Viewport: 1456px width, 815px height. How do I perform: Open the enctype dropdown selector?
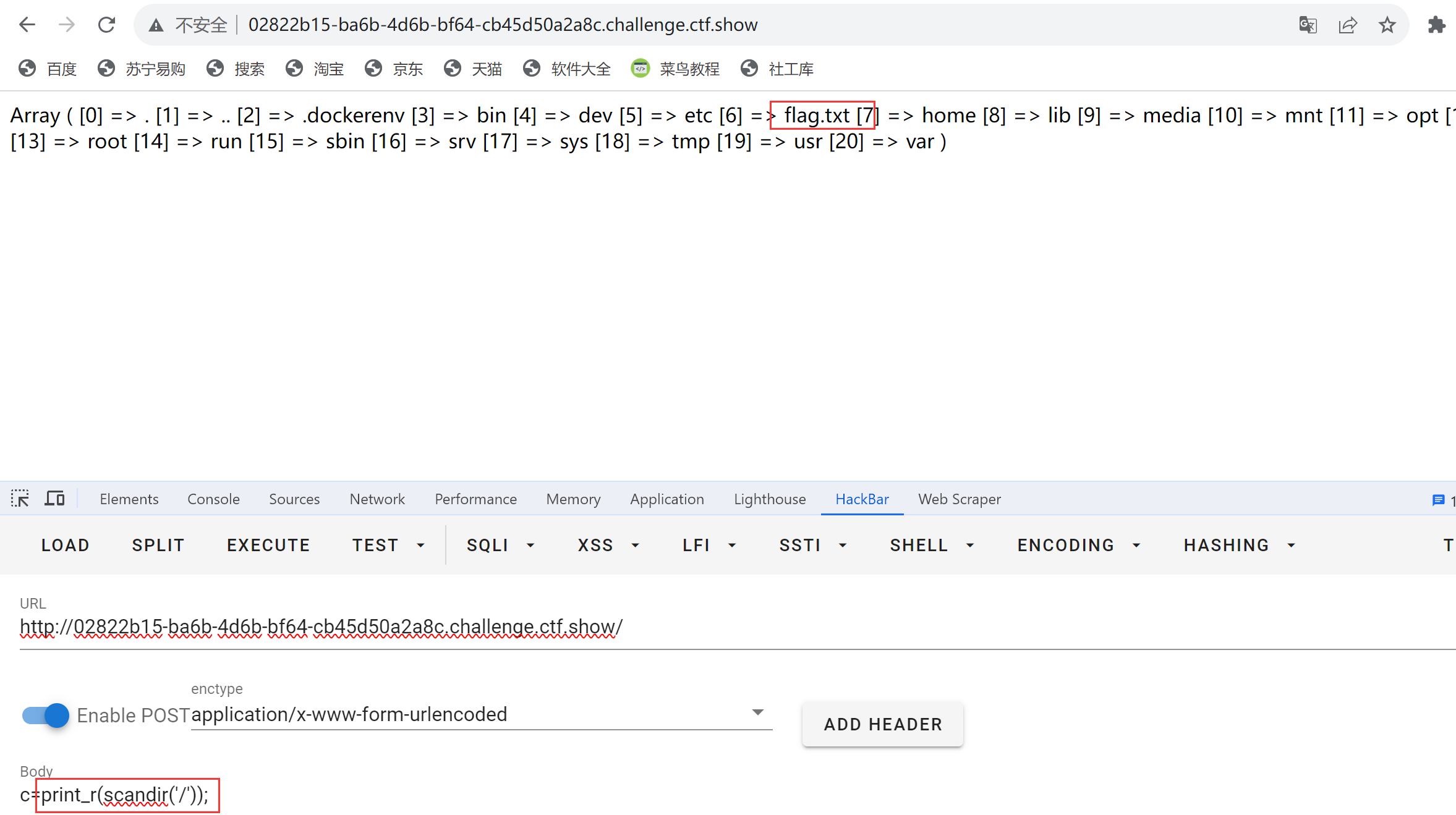pyautogui.click(x=482, y=714)
